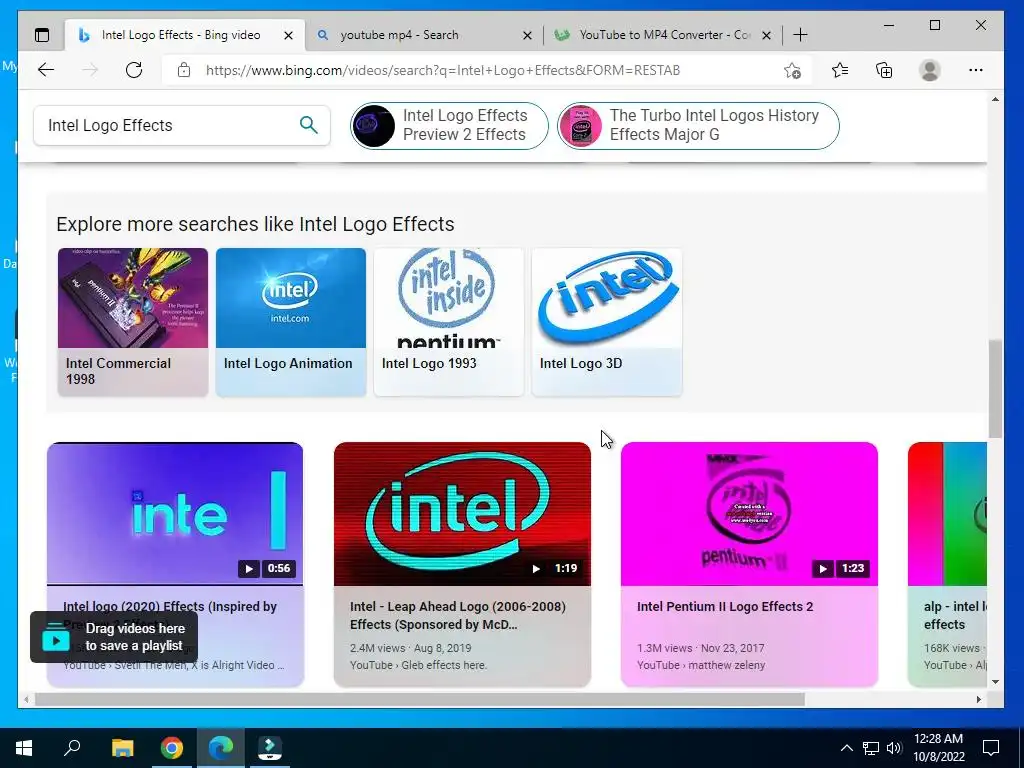Click Microsoft Edge taskbar icon
Image resolution: width=1024 pixels, height=768 pixels.
pos(221,748)
